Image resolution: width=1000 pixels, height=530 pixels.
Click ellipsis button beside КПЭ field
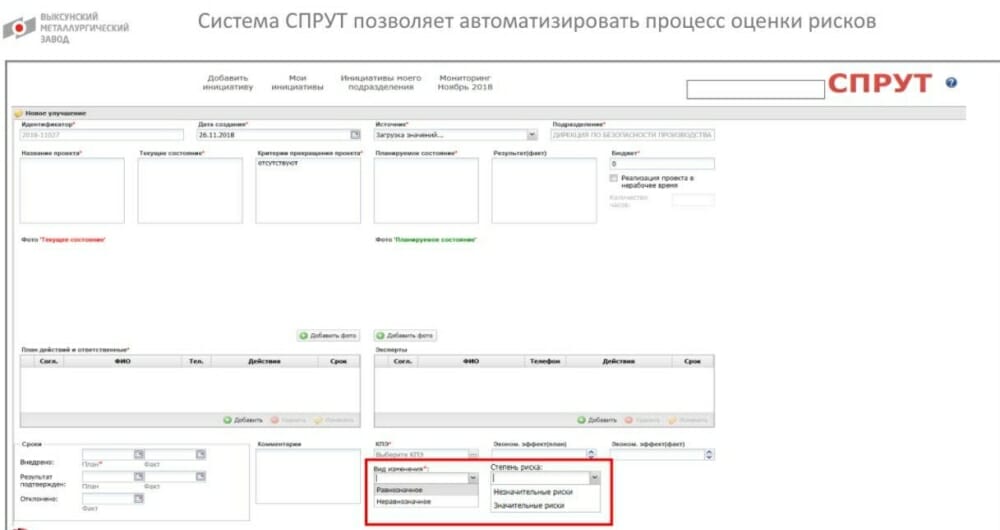[473, 454]
